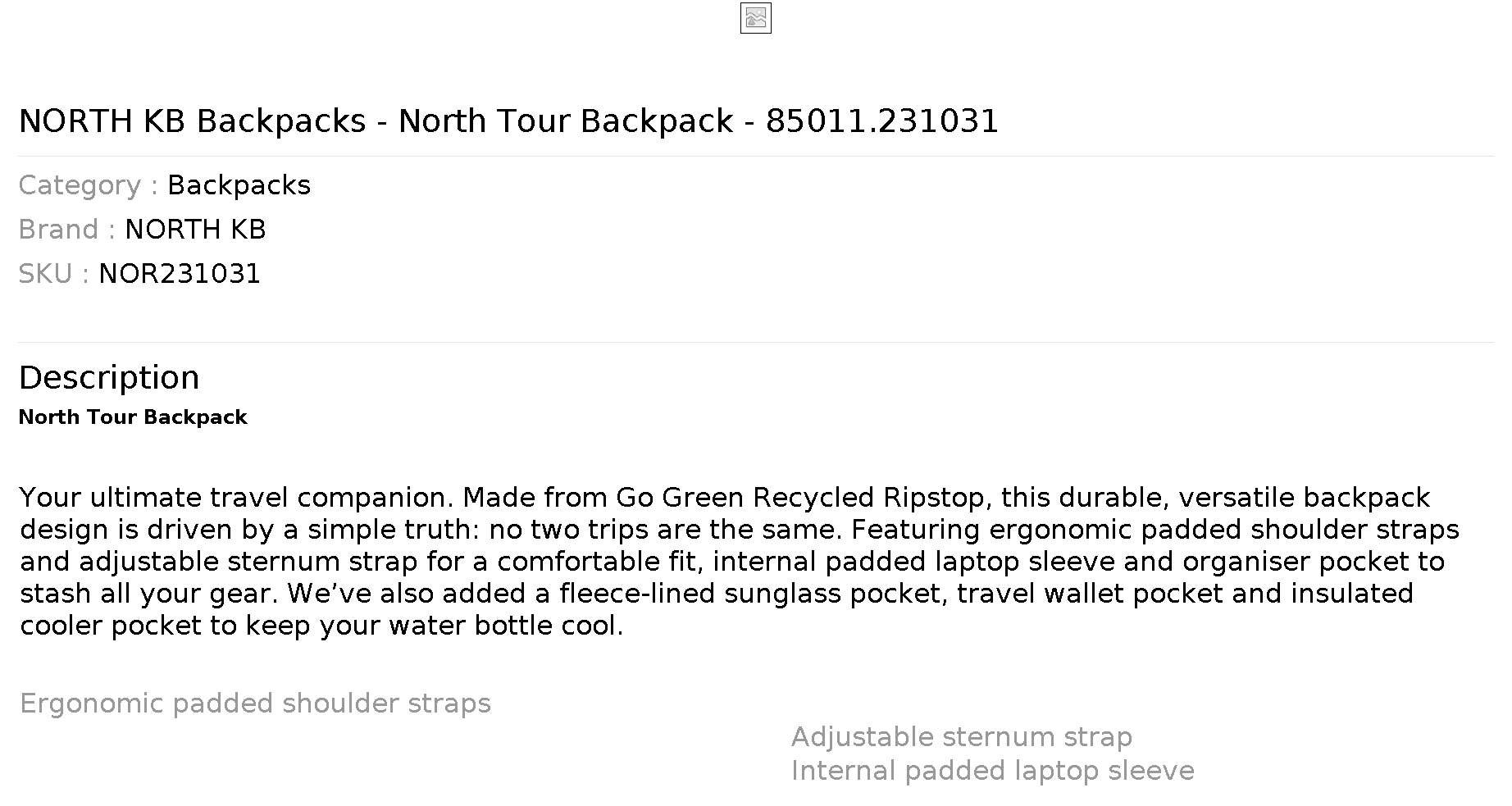1512x806 pixels.
Task: Click 'Adjustable sternum strap' feature item
Action: point(962,737)
